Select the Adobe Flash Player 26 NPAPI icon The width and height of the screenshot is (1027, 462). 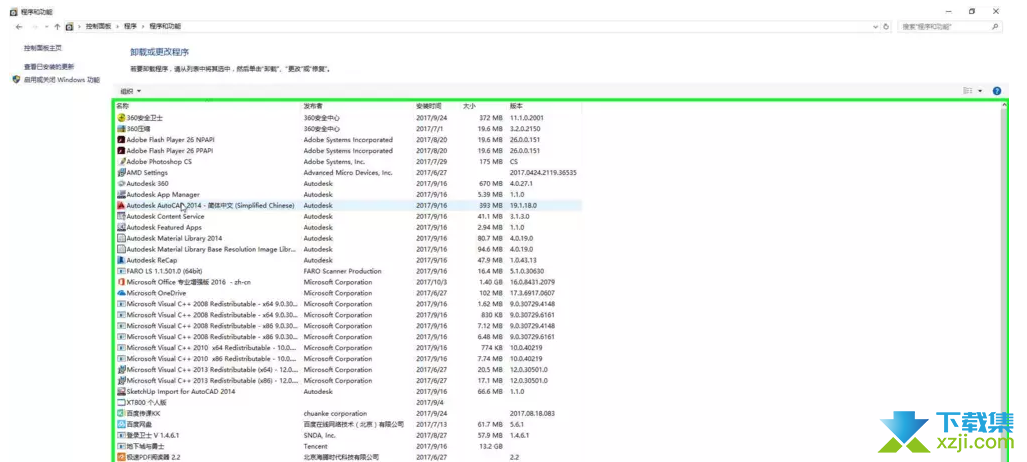pos(121,140)
